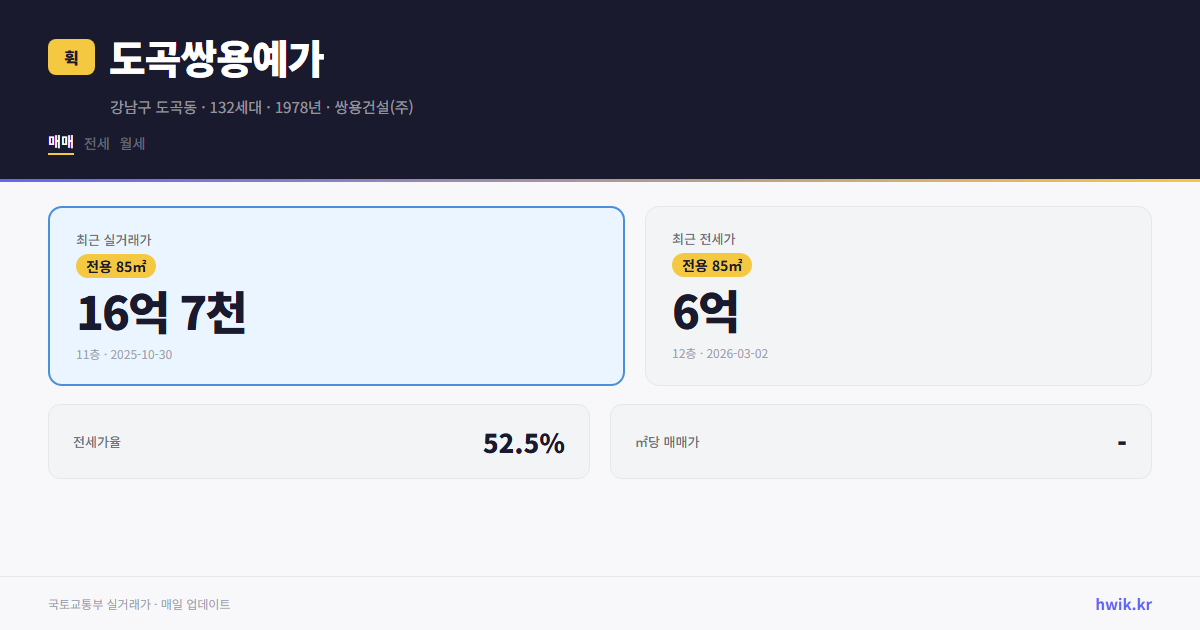Image resolution: width=1200 pixels, height=630 pixels.
Task: Click the 11층 · 2025-10-30 transaction detail
Action: [x=123, y=354]
